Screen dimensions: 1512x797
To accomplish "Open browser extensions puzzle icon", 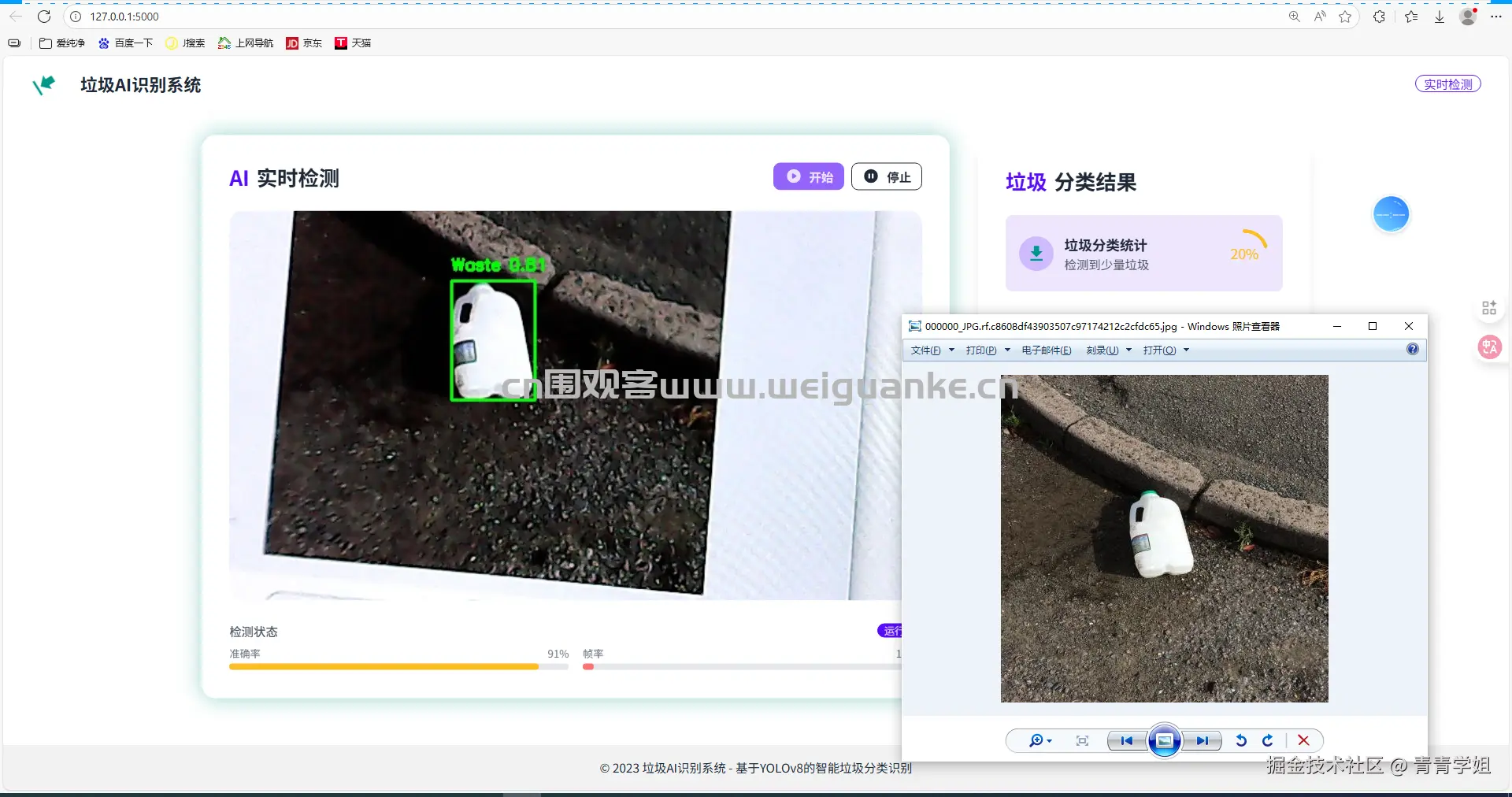I will [x=1379, y=17].
